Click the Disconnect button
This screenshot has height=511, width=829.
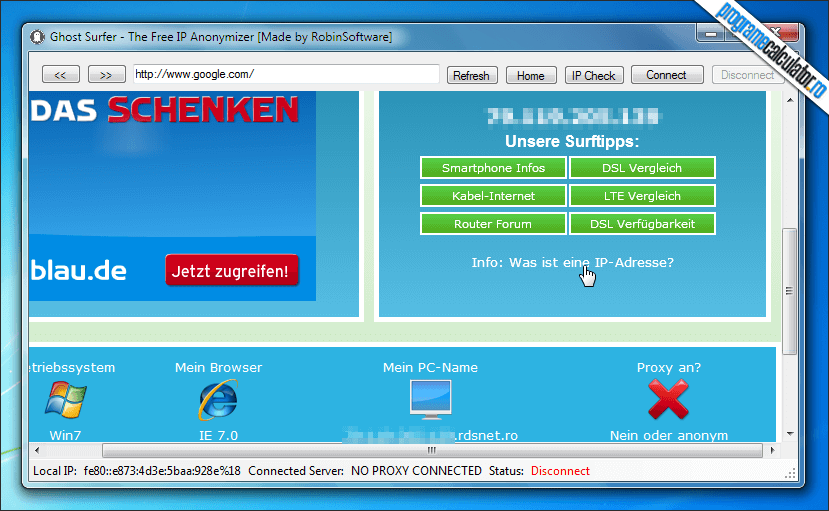pyautogui.click(x=747, y=75)
